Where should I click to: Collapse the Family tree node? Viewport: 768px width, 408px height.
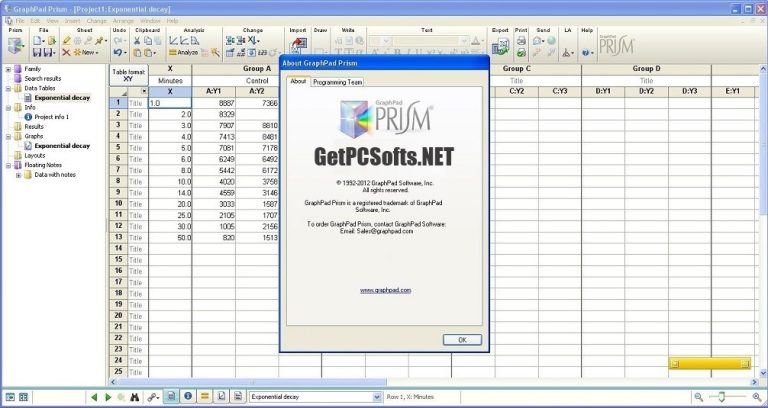click(8, 69)
